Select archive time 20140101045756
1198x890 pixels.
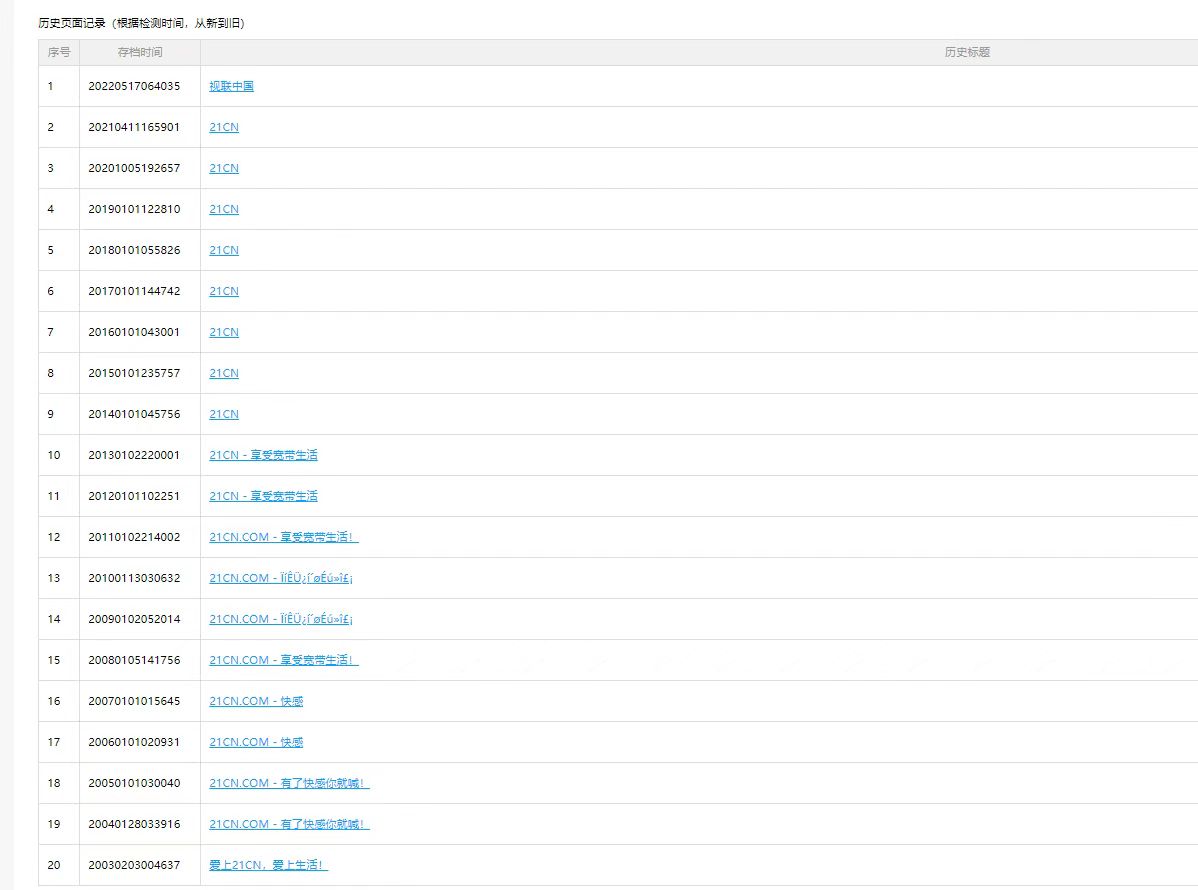(x=134, y=414)
